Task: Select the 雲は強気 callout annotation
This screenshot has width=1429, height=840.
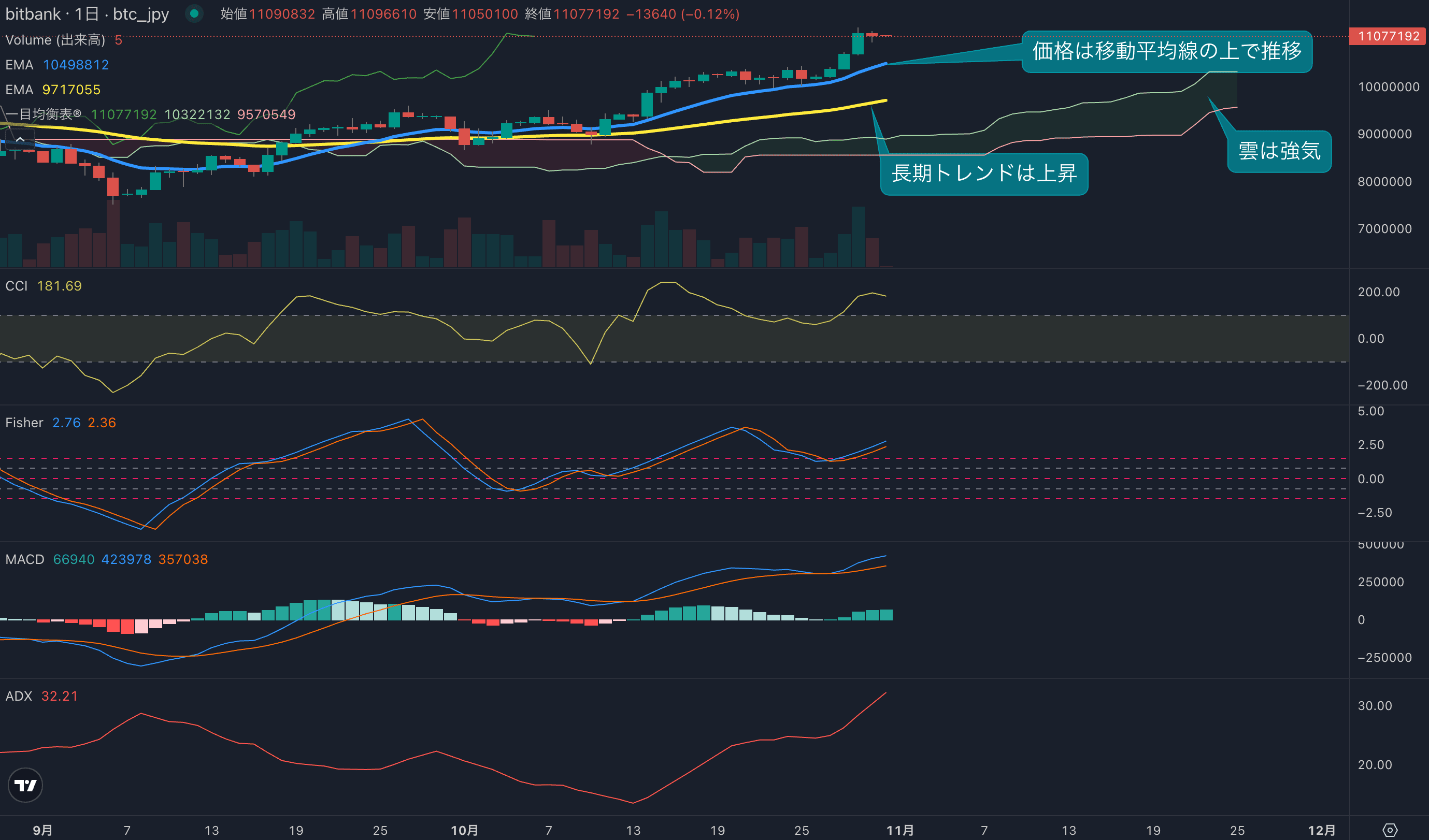Action: click(1279, 151)
